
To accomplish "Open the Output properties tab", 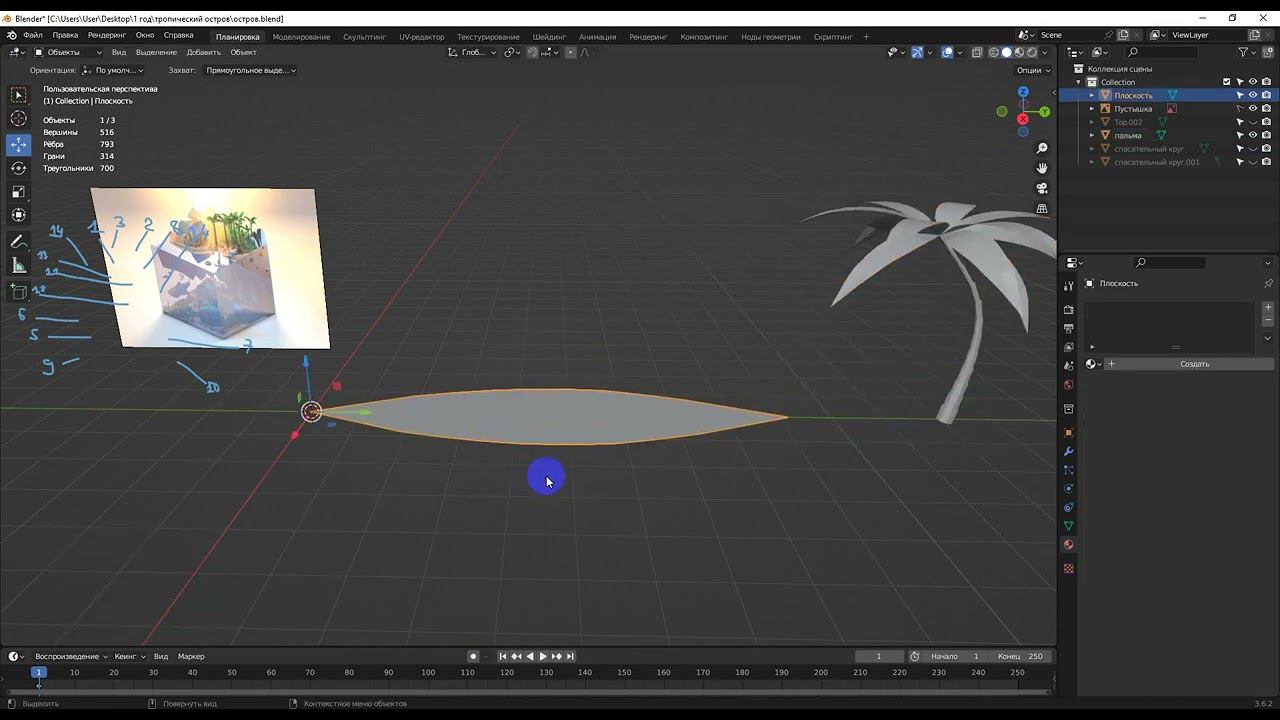I will click(x=1068, y=328).
